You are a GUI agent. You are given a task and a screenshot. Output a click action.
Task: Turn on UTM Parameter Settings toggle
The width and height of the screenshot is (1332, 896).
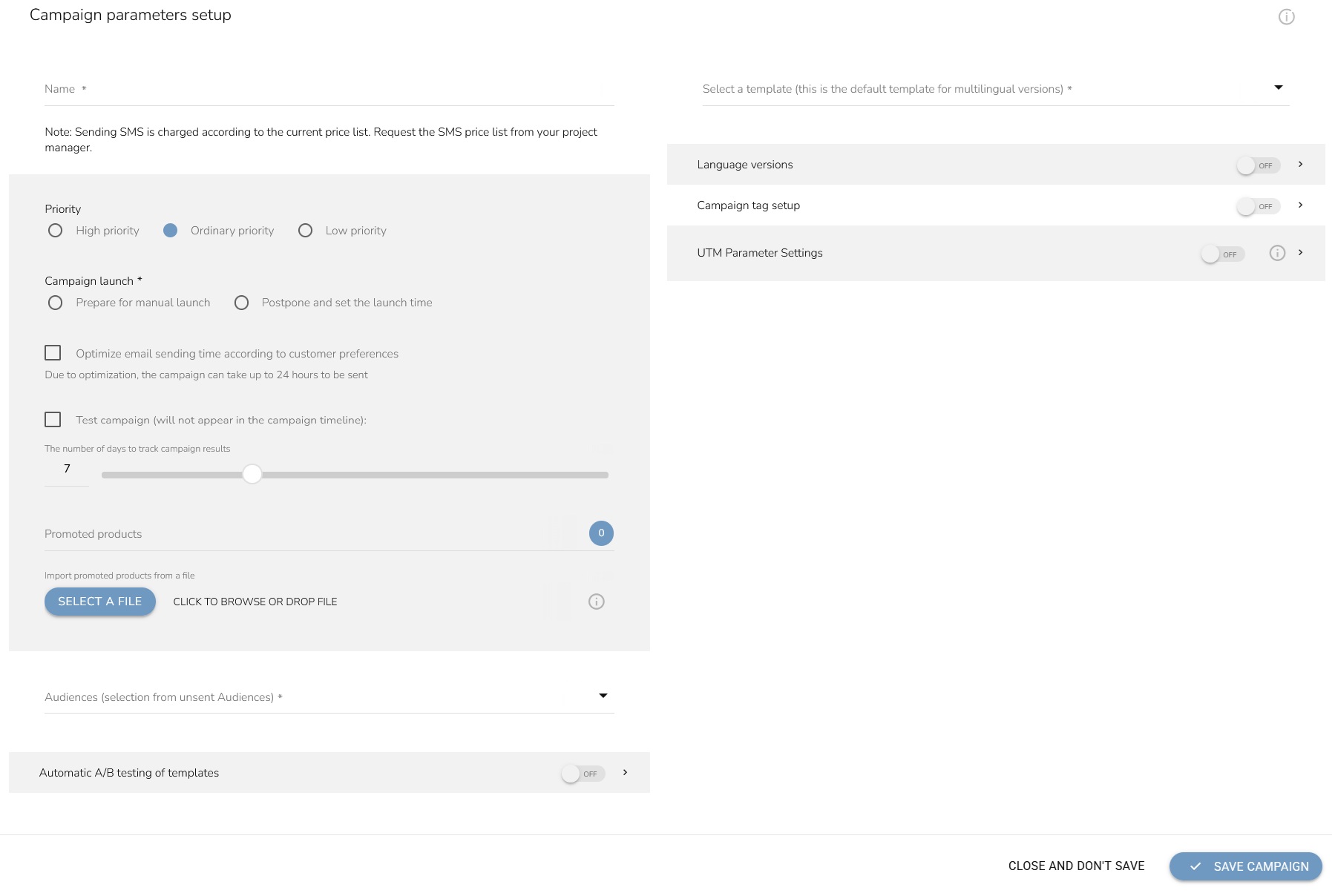(1221, 254)
